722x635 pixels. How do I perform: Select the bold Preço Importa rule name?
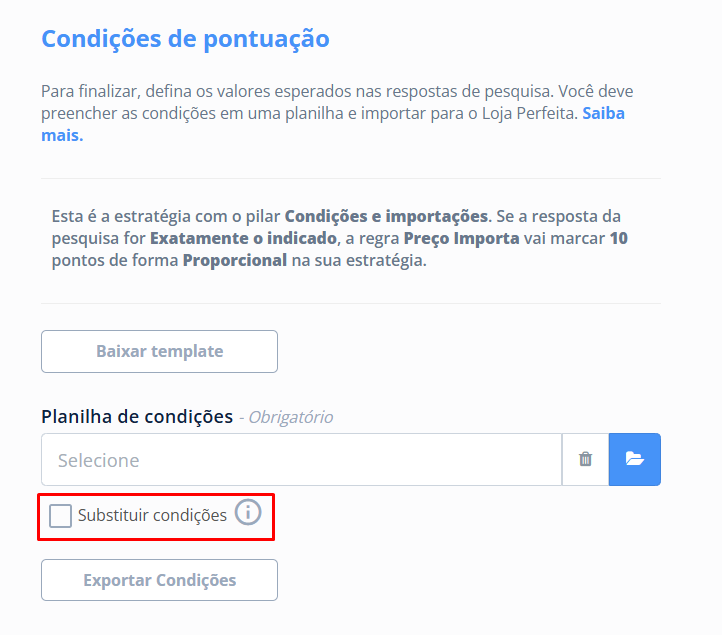[x=461, y=239]
